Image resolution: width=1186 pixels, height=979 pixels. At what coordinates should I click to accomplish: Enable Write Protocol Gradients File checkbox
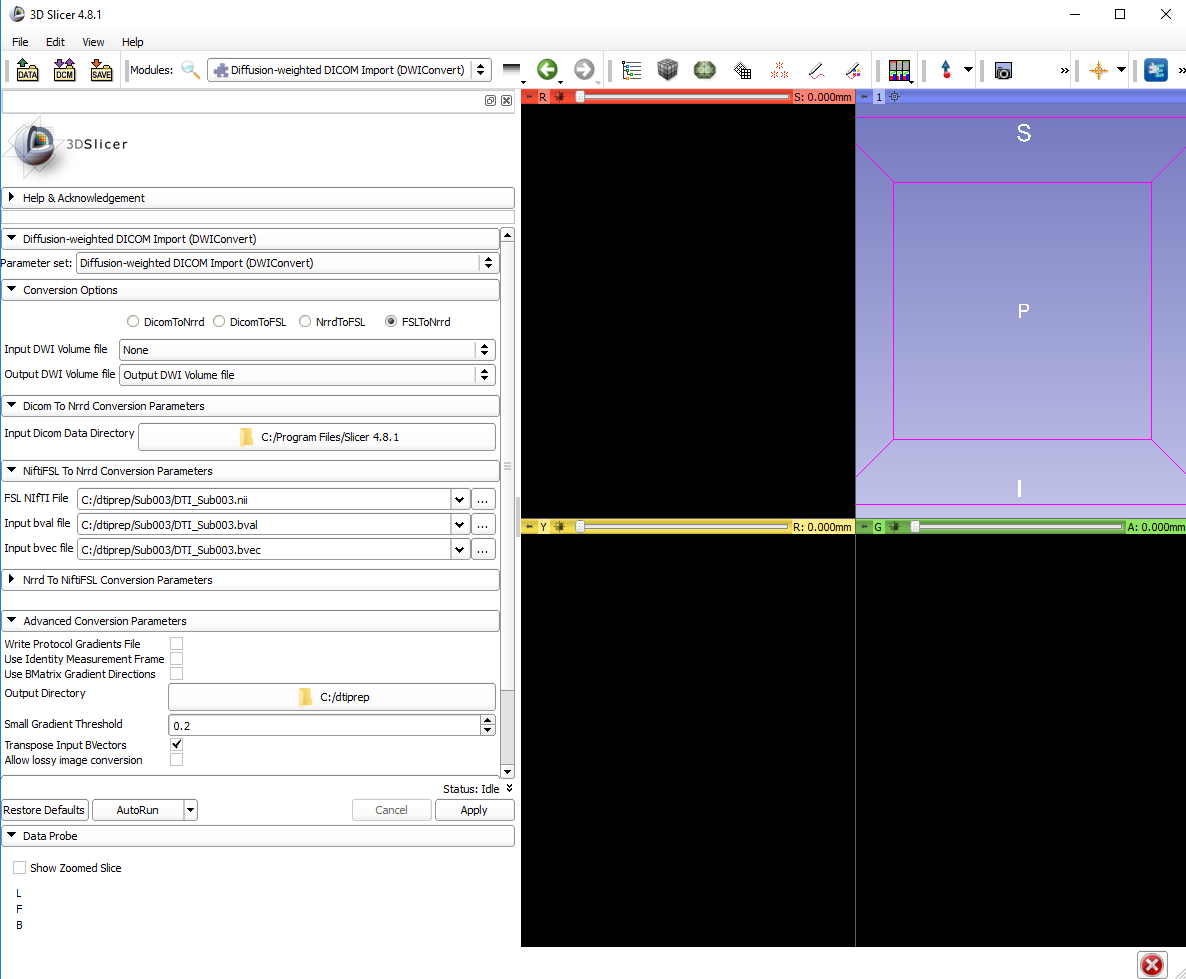click(x=177, y=644)
